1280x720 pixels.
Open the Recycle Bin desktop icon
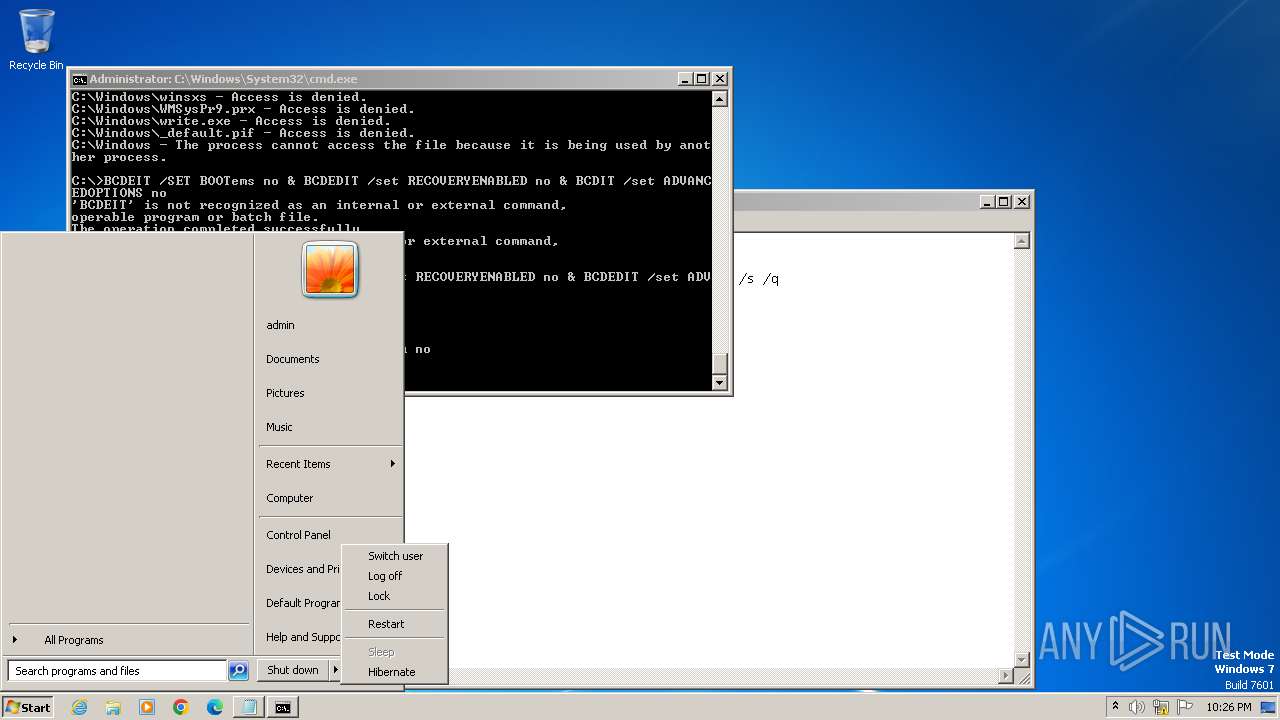[x=36, y=40]
